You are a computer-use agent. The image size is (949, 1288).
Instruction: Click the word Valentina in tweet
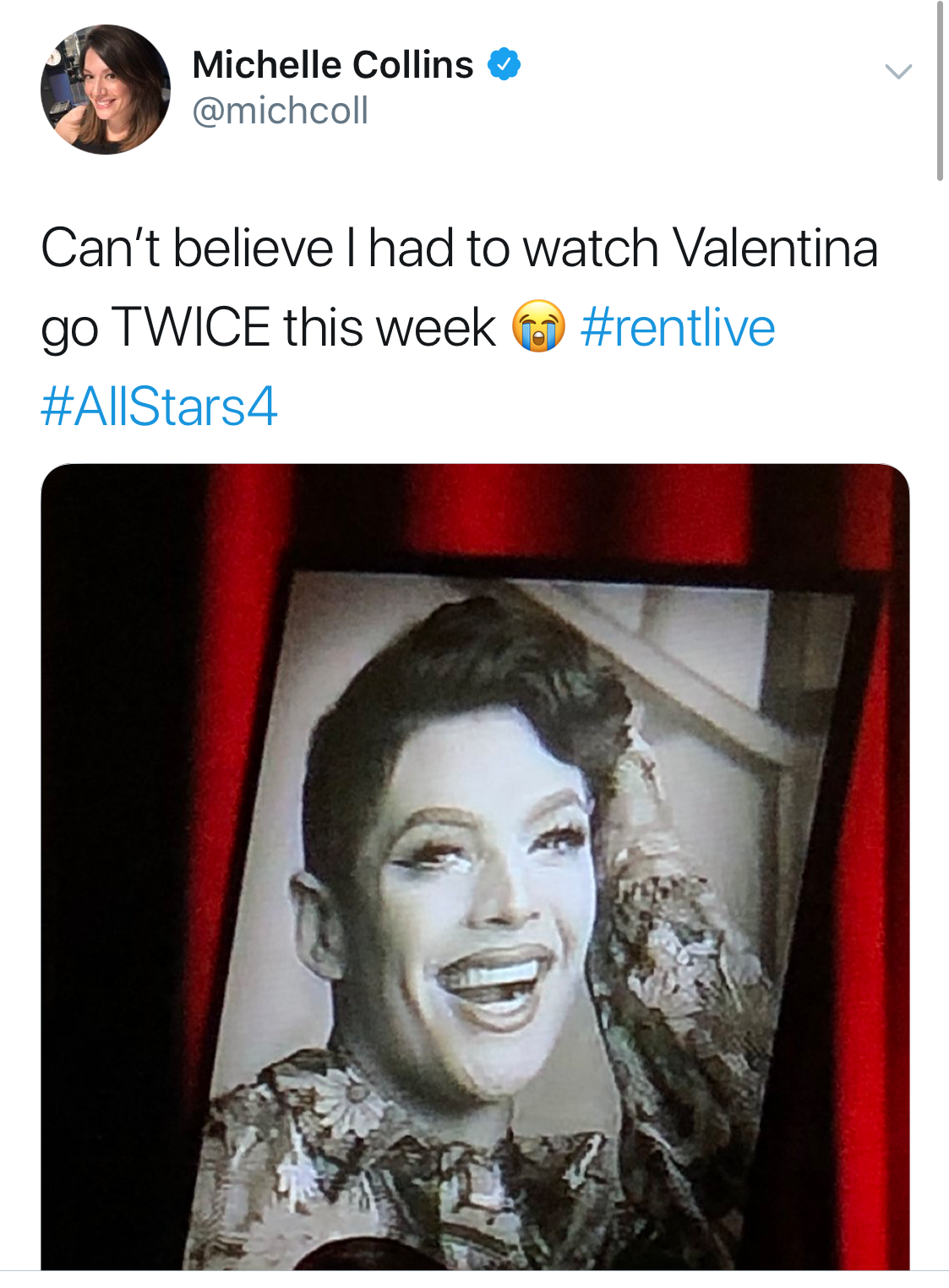tap(775, 248)
